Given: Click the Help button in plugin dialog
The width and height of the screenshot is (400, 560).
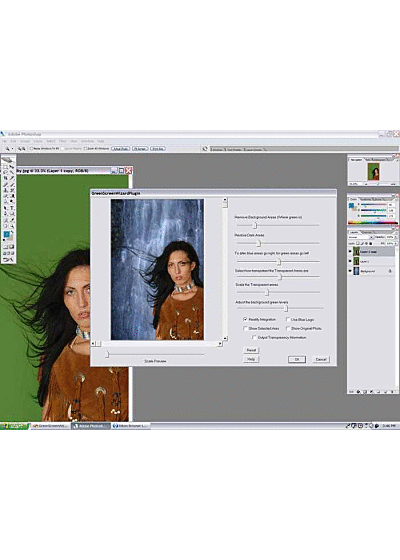Looking at the screenshot, I should (x=251, y=359).
